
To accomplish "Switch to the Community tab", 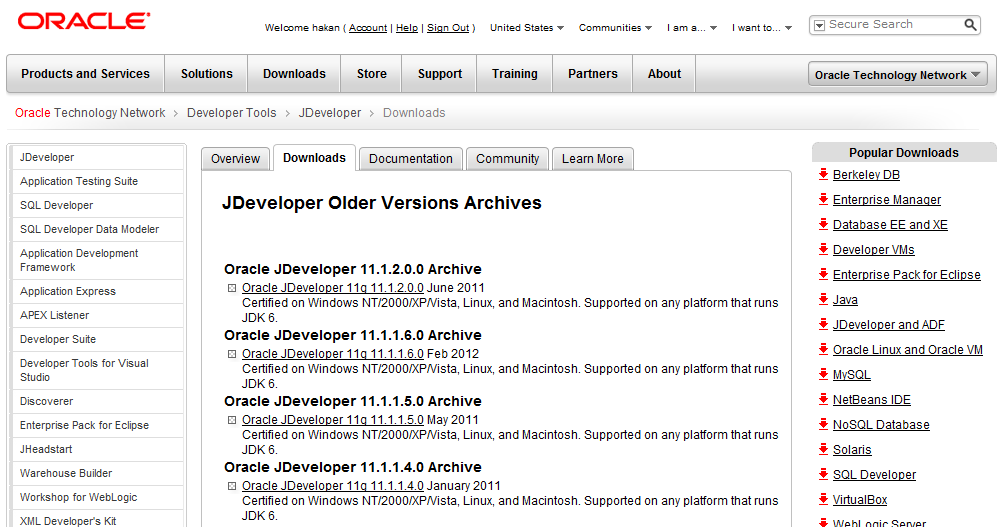I will click(507, 159).
